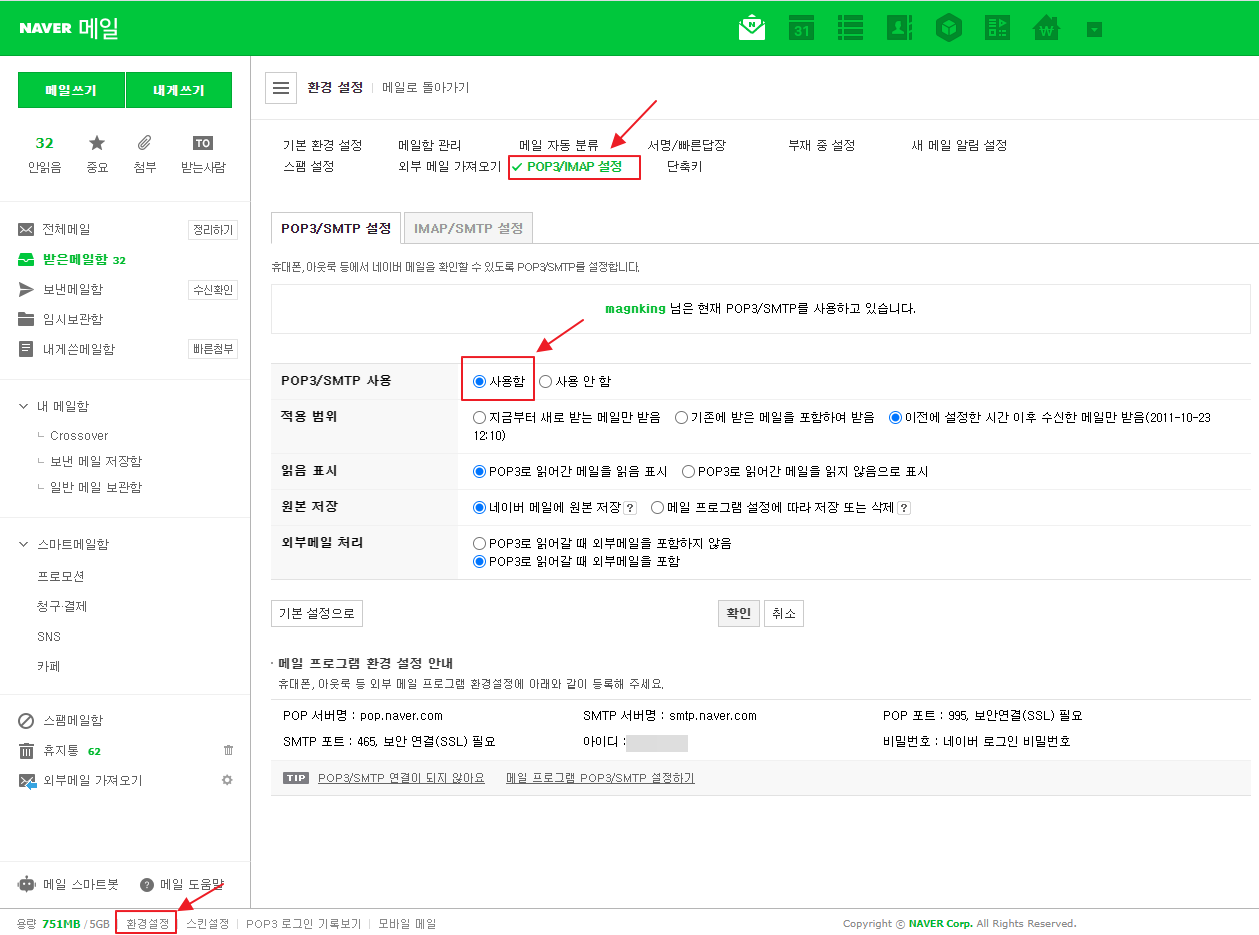Open 메일함 관리 settings menu
The width and height of the screenshot is (1259, 935).
click(x=430, y=146)
